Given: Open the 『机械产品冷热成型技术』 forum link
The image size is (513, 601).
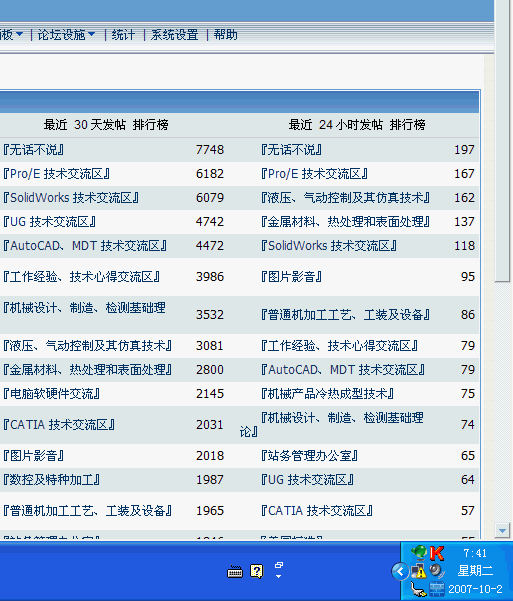Looking at the screenshot, I should click(x=327, y=394).
